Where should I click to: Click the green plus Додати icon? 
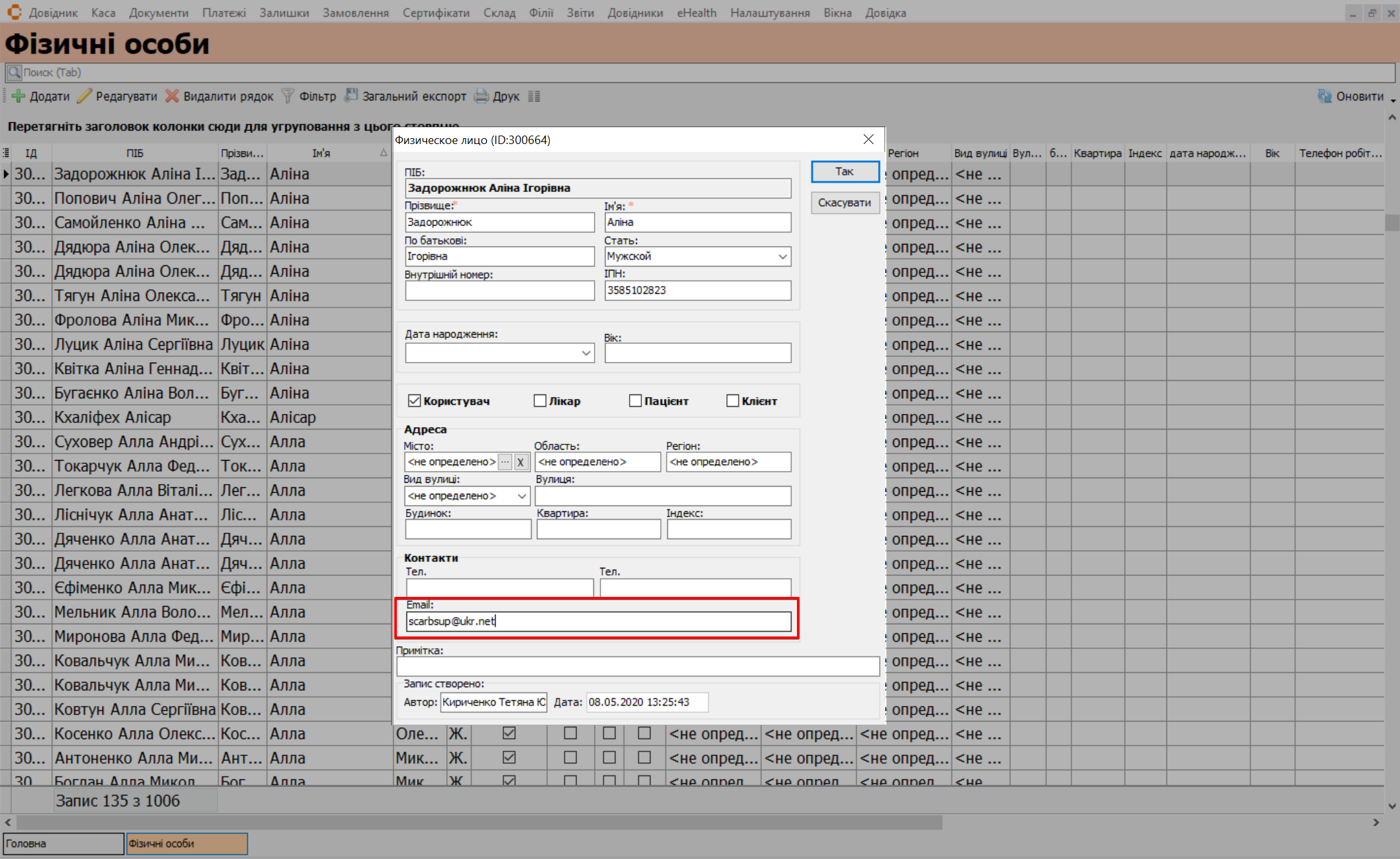point(18,96)
